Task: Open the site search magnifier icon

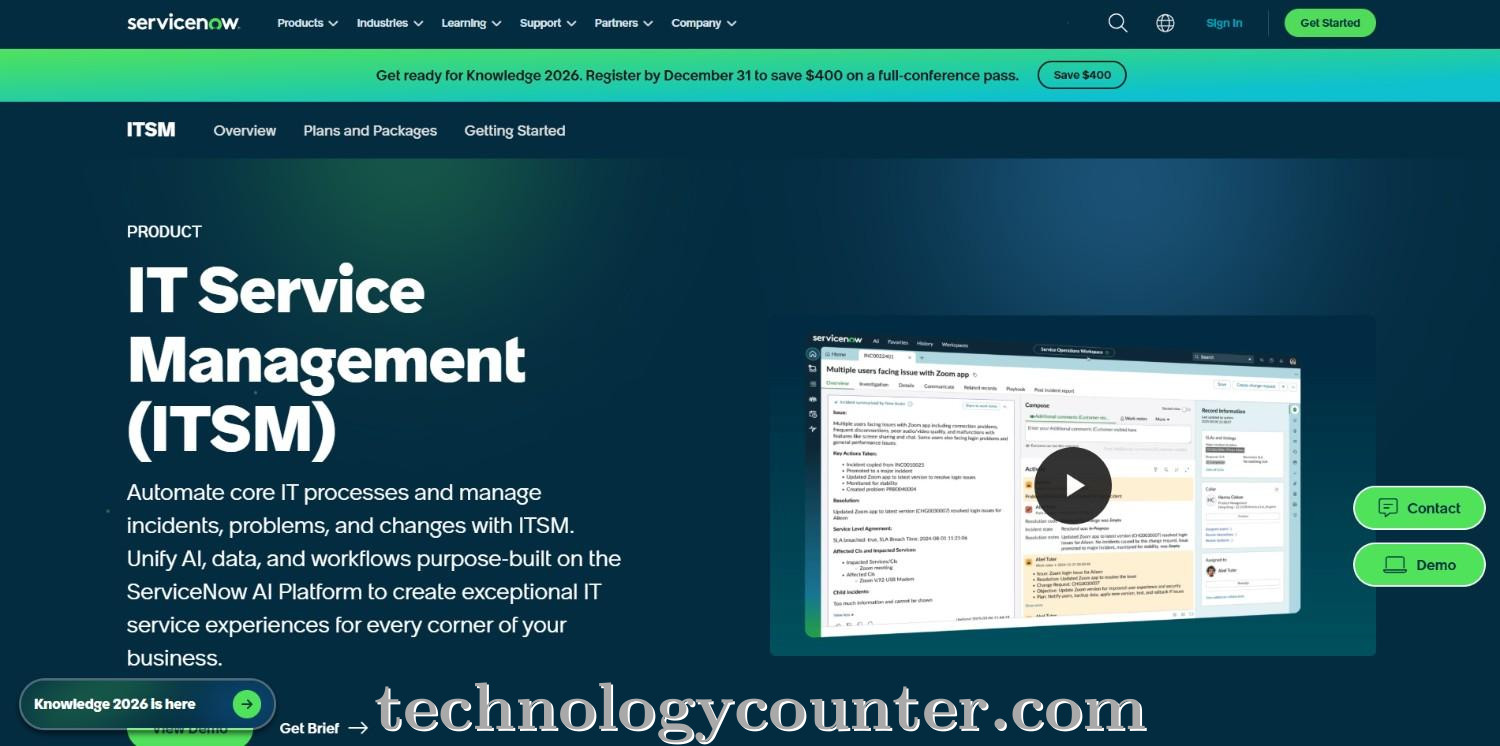Action: click(x=1117, y=22)
